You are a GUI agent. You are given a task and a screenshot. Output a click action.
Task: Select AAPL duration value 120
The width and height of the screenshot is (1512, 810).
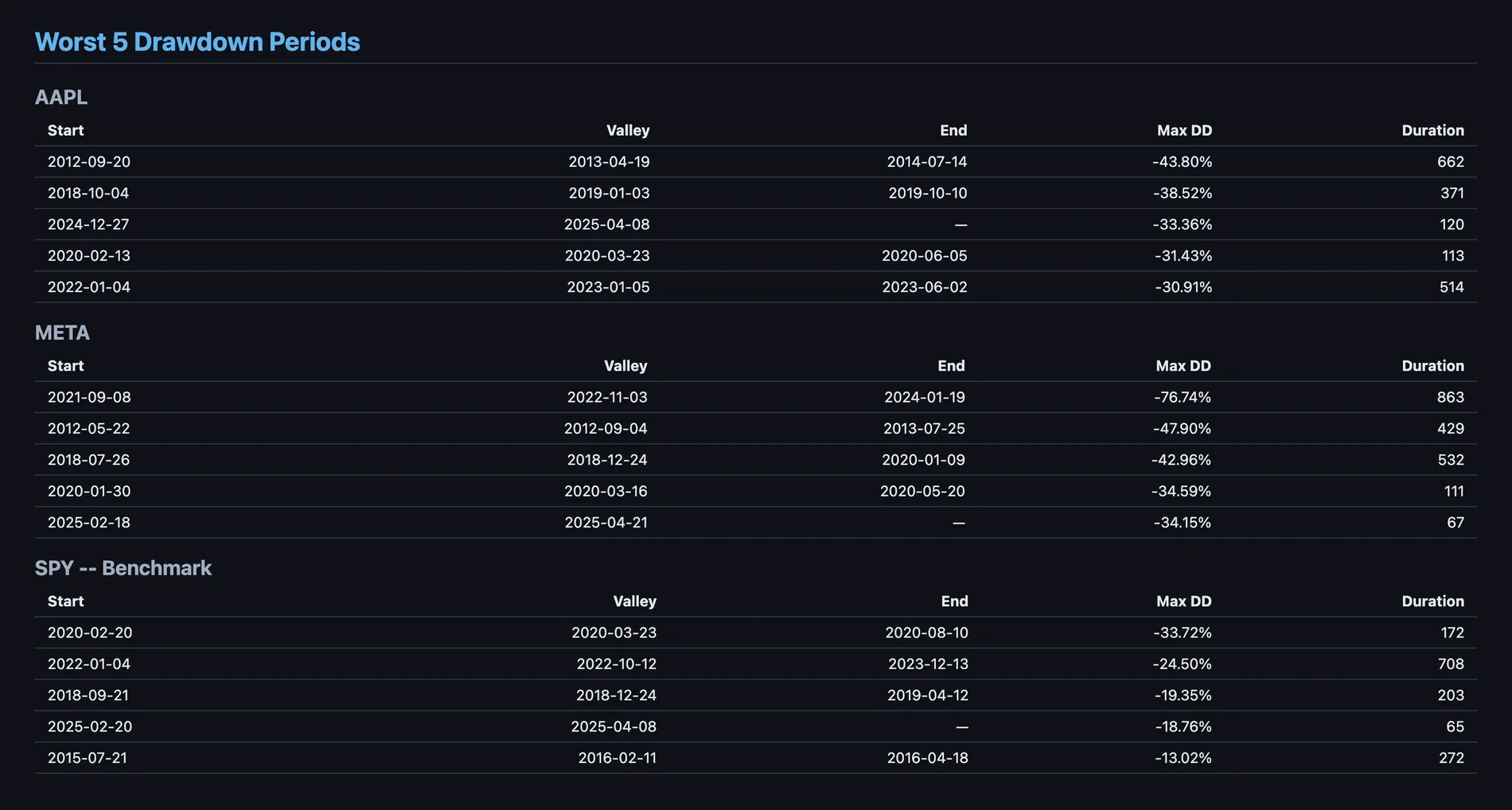coord(1452,224)
